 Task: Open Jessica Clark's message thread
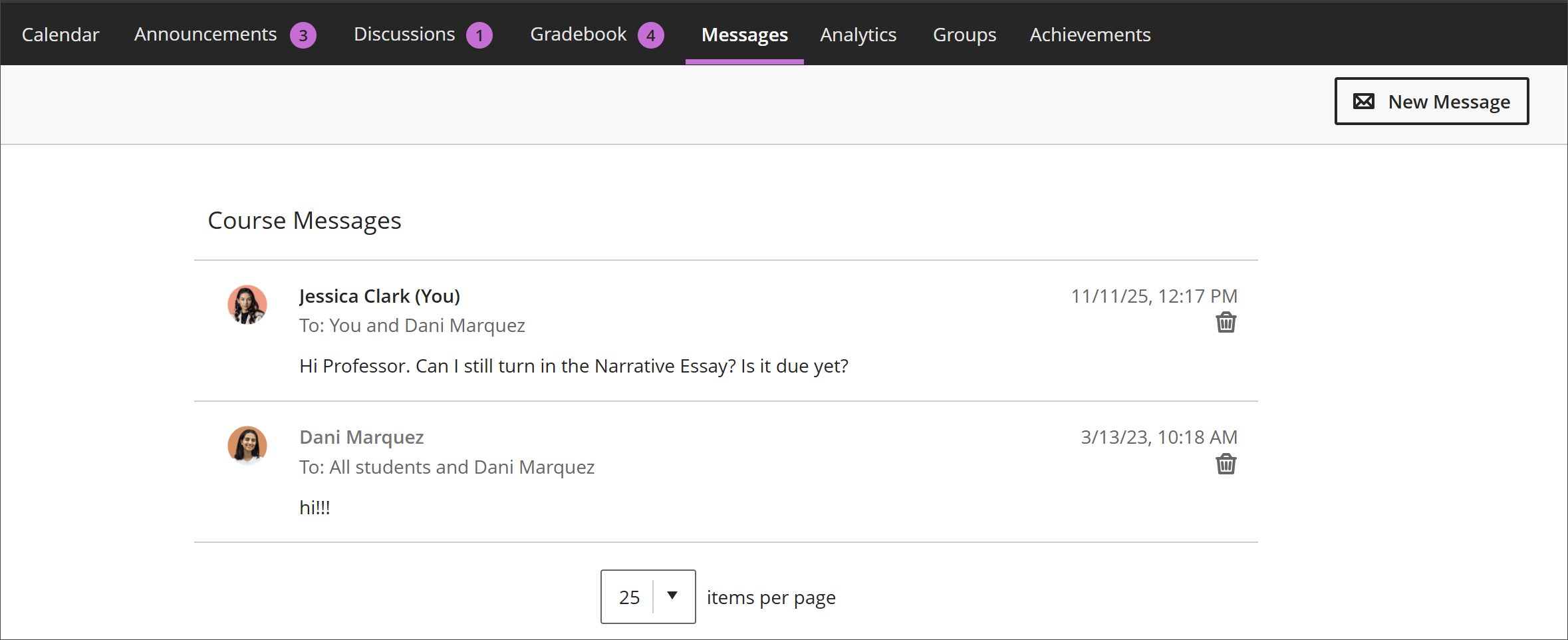tap(379, 295)
